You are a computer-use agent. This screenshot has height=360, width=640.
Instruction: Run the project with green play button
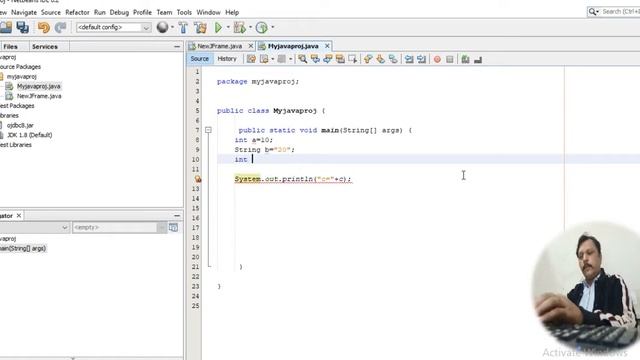[x=218, y=27]
